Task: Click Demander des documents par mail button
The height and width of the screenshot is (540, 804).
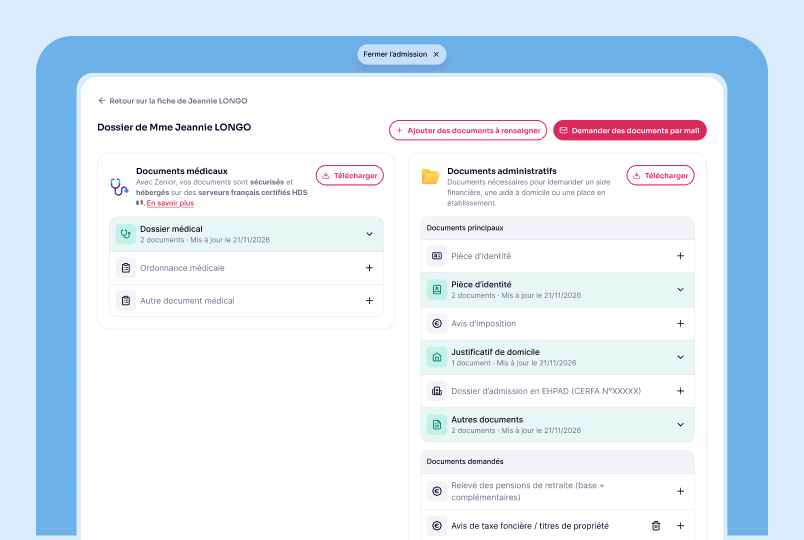Action: [630, 130]
